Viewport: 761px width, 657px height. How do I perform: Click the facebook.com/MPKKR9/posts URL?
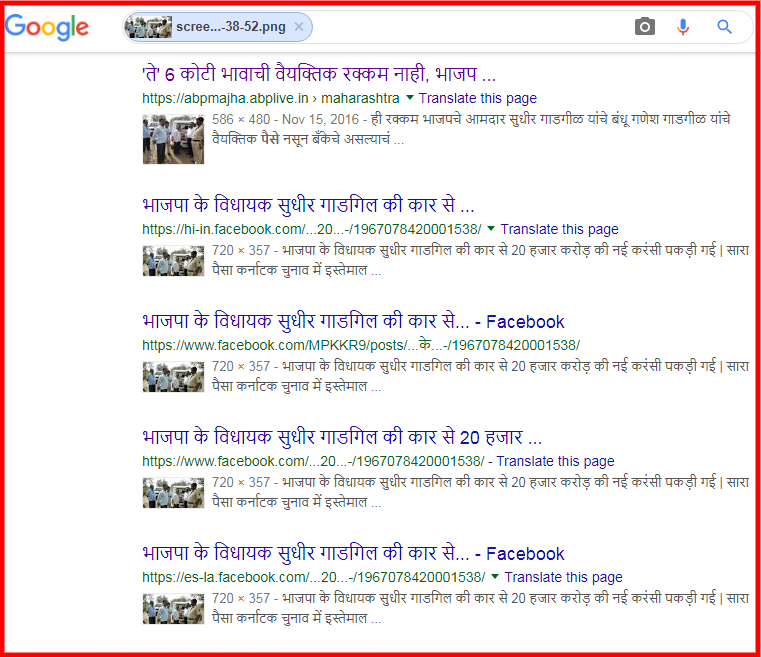tap(361, 345)
